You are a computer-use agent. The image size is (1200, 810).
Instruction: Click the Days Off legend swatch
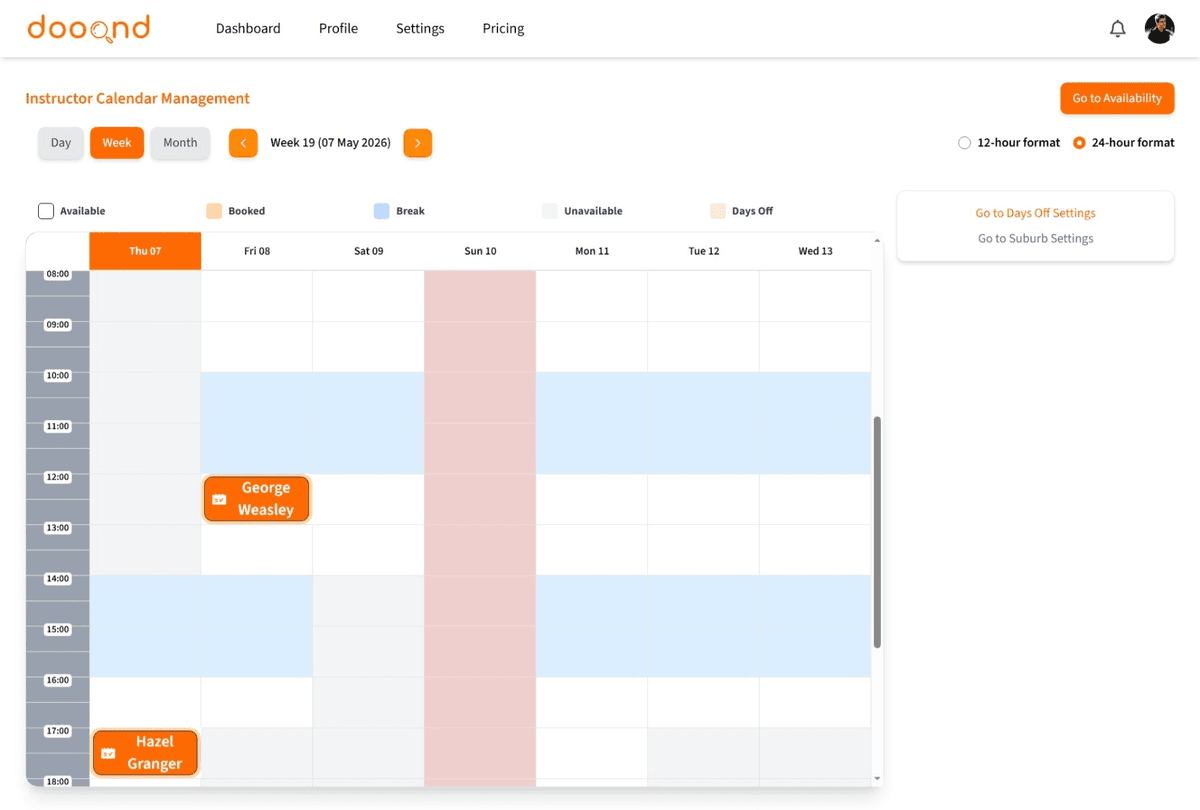[x=718, y=211]
